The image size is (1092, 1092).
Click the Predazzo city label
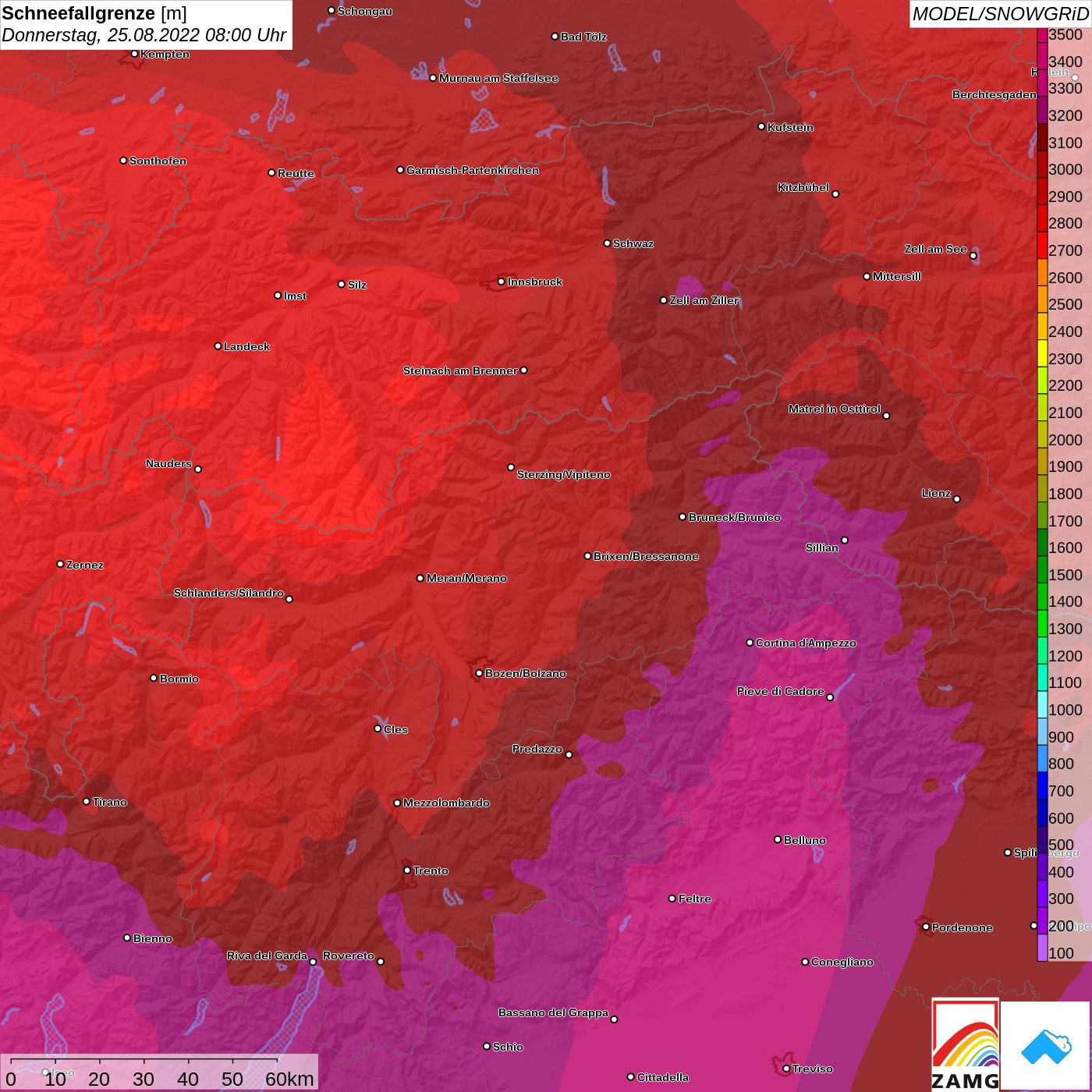pos(537,749)
